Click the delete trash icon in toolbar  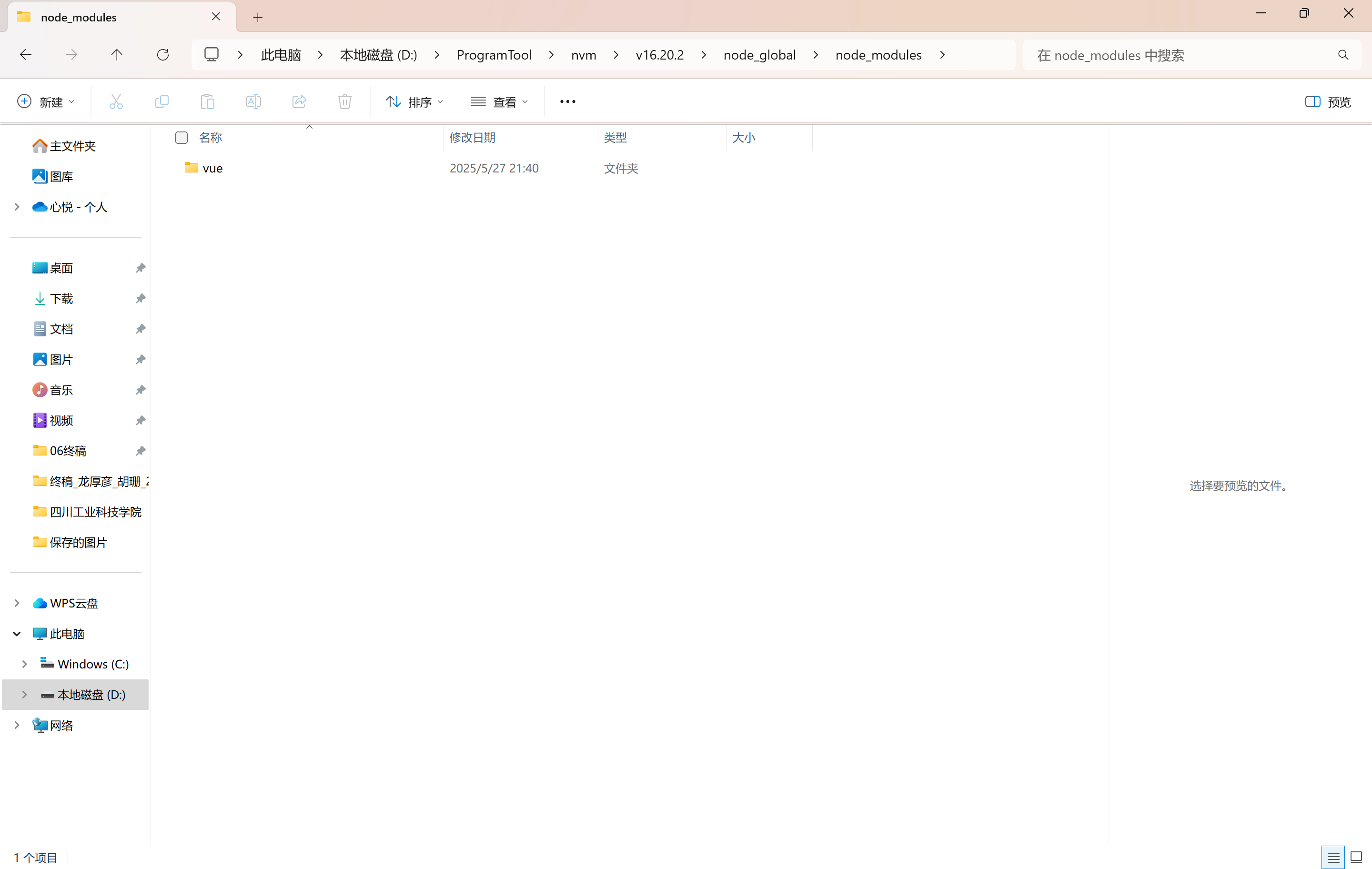click(x=345, y=101)
